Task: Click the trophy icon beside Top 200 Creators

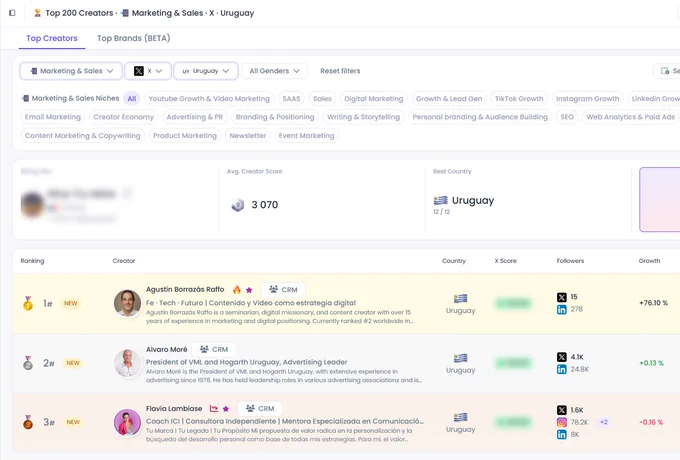Action: click(38, 13)
